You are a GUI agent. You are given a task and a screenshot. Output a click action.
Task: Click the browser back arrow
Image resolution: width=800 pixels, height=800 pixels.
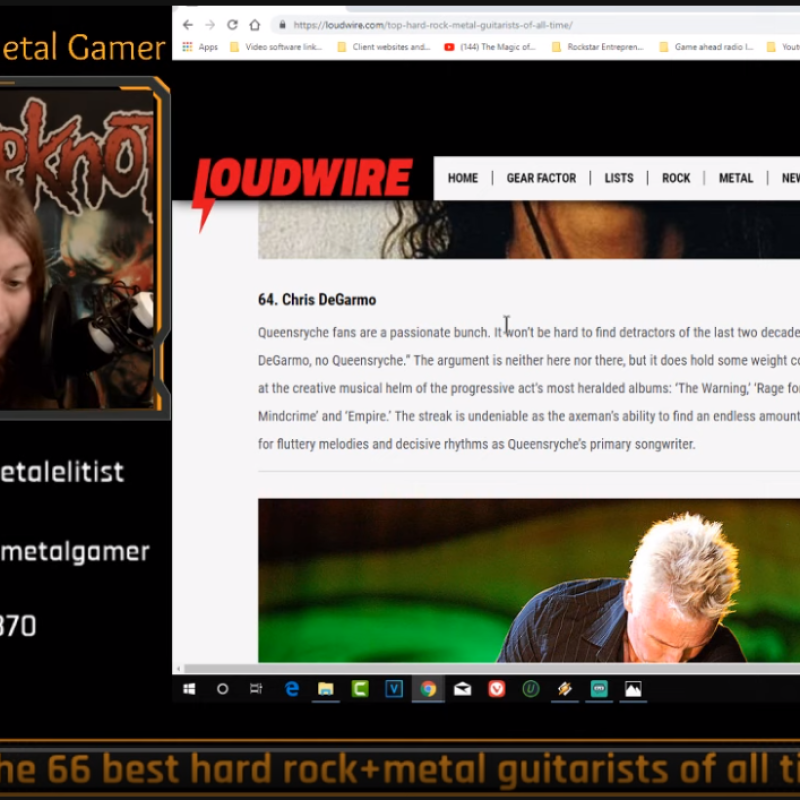(188, 25)
